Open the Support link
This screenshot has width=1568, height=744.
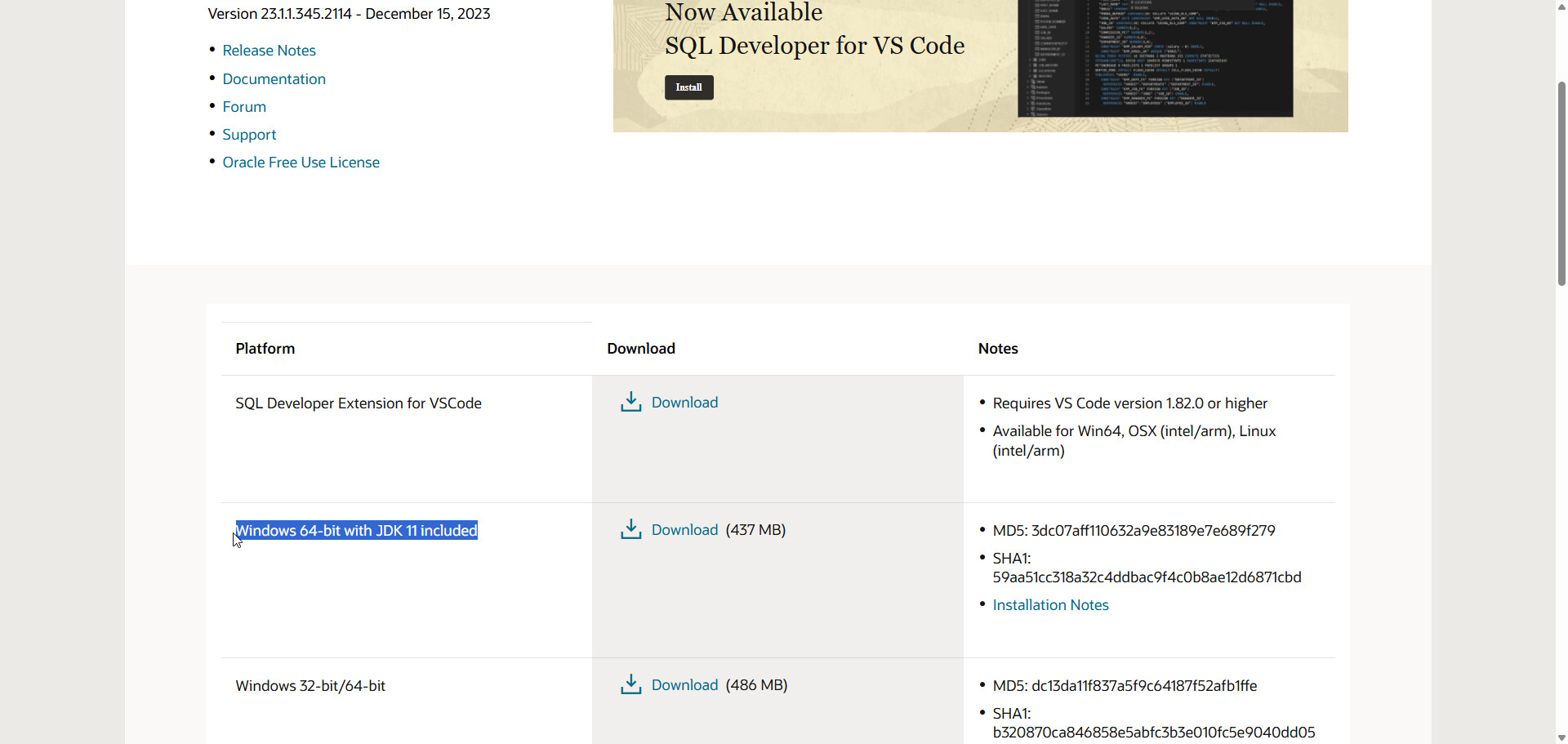click(249, 135)
